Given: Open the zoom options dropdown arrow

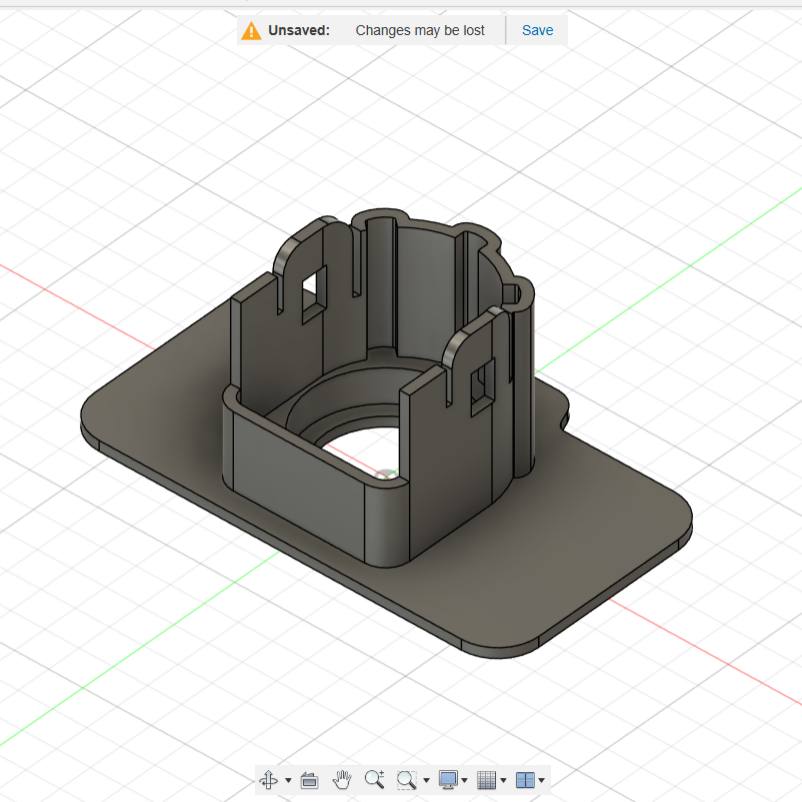Looking at the screenshot, I should [x=426, y=781].
